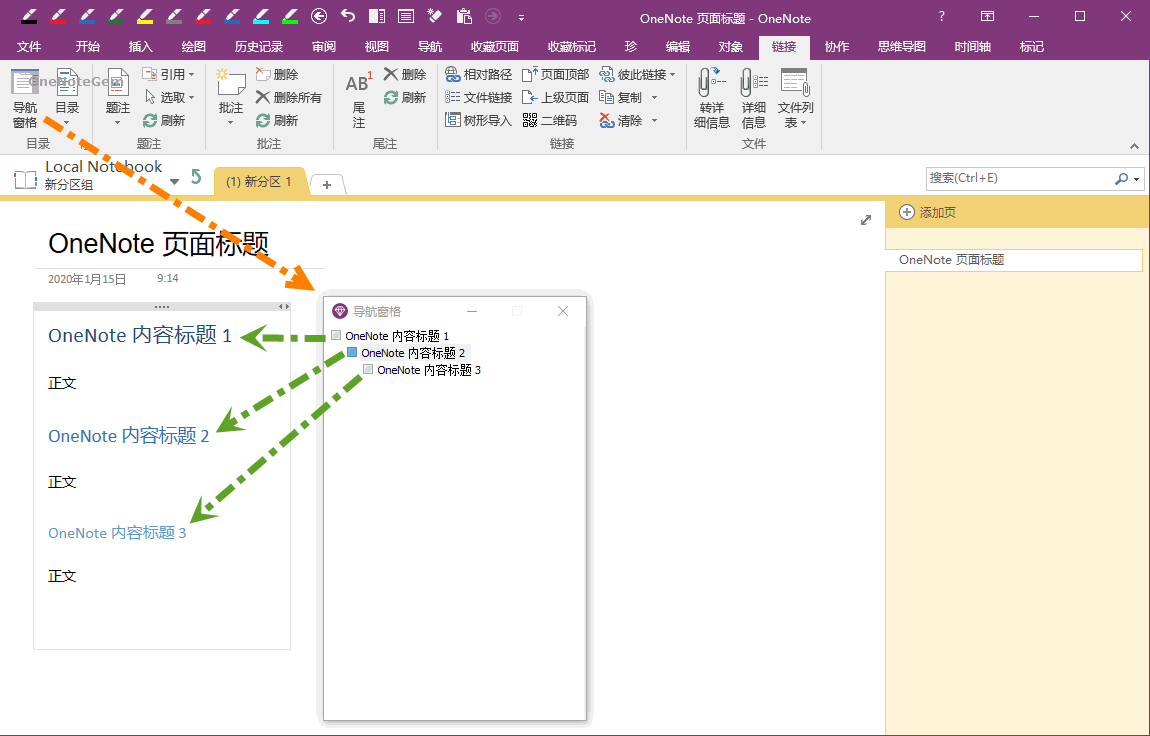The width and height of the screenshot is (1150, 736).
Task: Add a new section with plus tab
Action: (327, 185)
